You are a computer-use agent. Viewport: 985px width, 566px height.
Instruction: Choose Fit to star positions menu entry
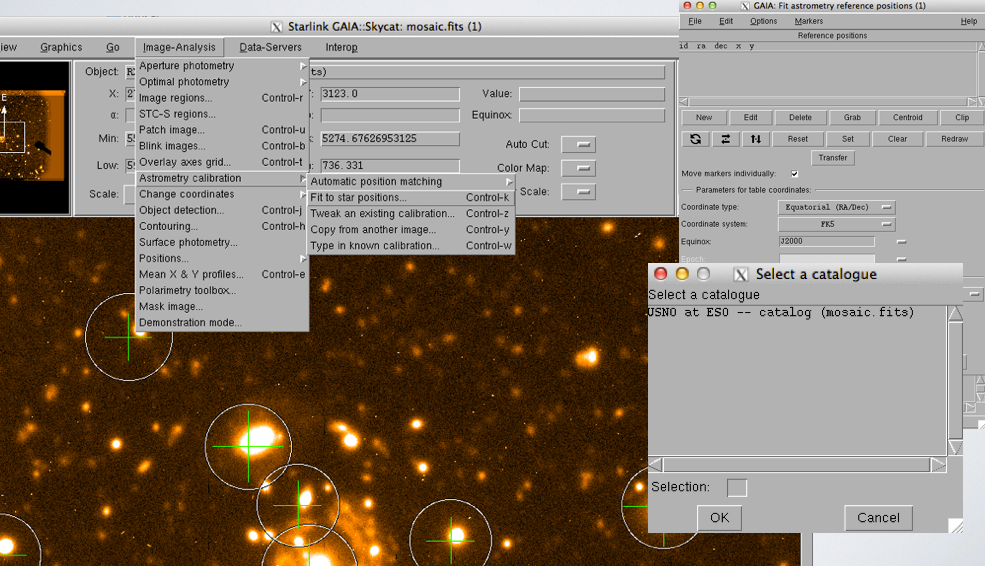point(359,198)
